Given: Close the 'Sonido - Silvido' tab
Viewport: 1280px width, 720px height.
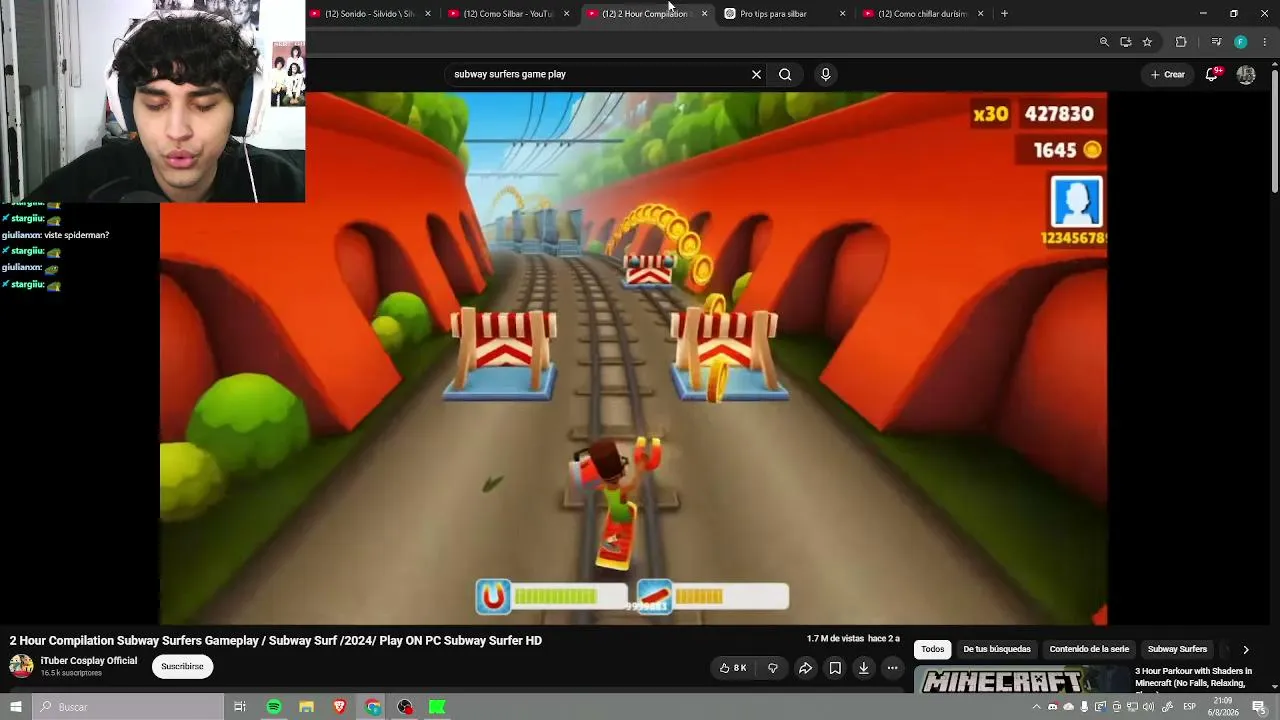Looking at the screenshot, I should coord(428,14).
